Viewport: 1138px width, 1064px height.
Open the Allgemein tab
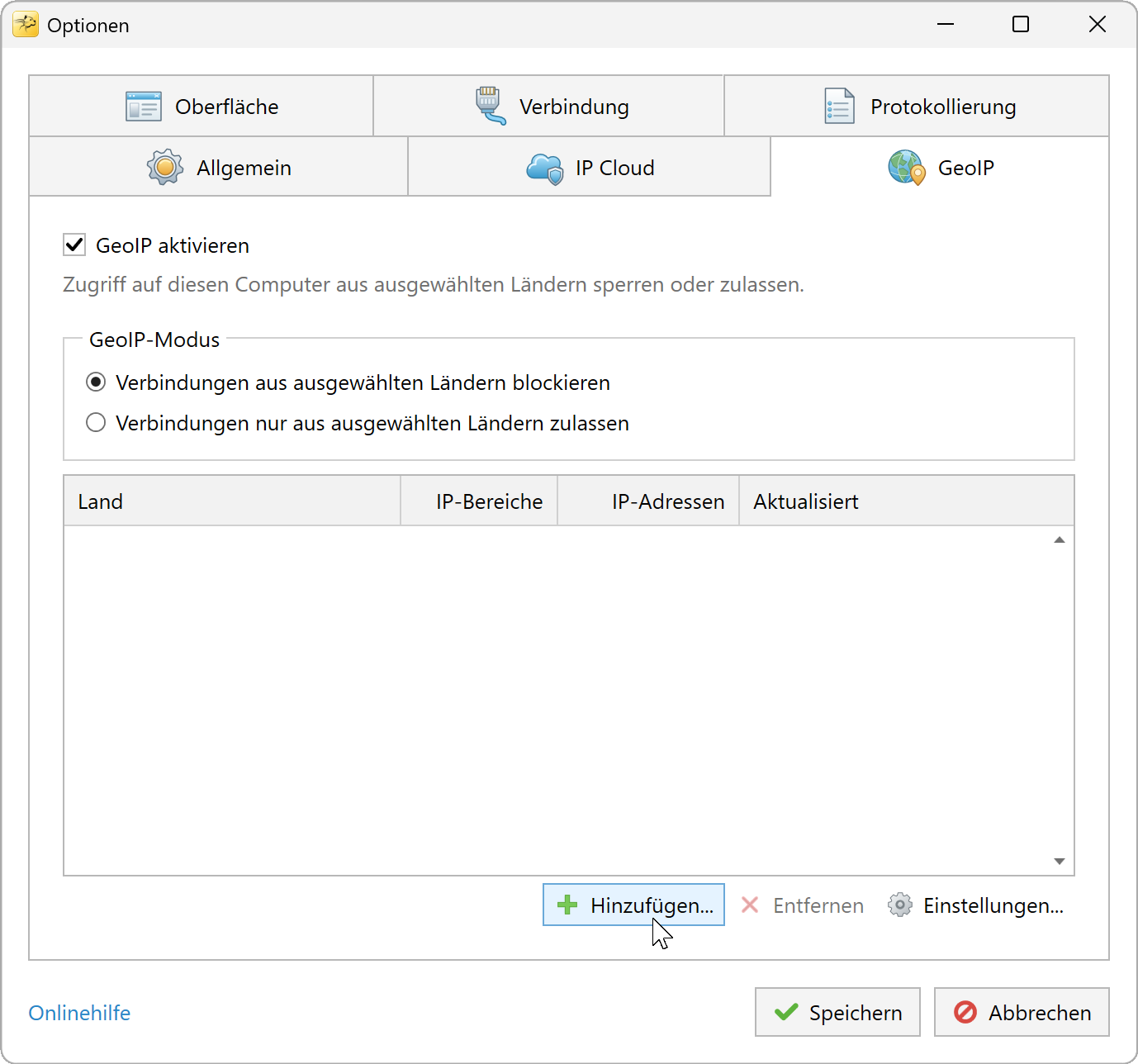pos(219,168)
